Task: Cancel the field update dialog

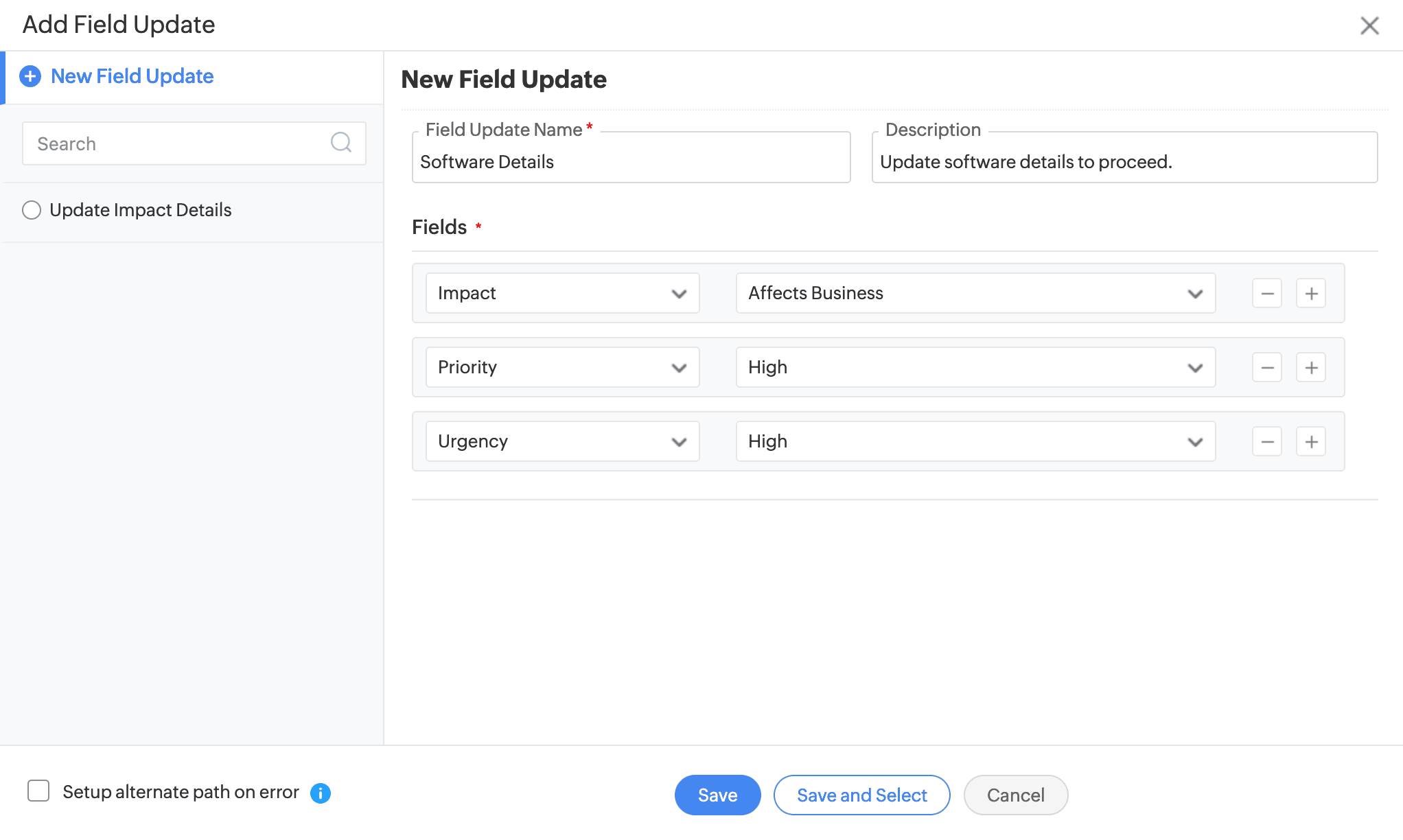Action: tap(1015, 795)
